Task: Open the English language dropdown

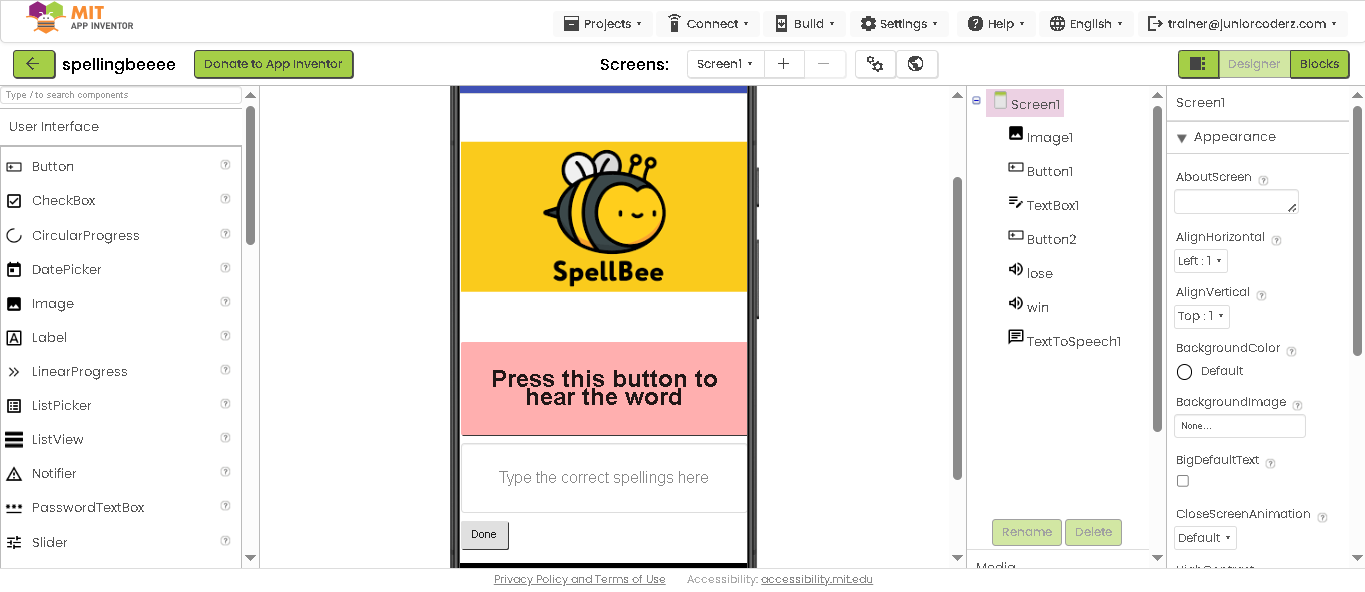Action: coord(1086,24)
